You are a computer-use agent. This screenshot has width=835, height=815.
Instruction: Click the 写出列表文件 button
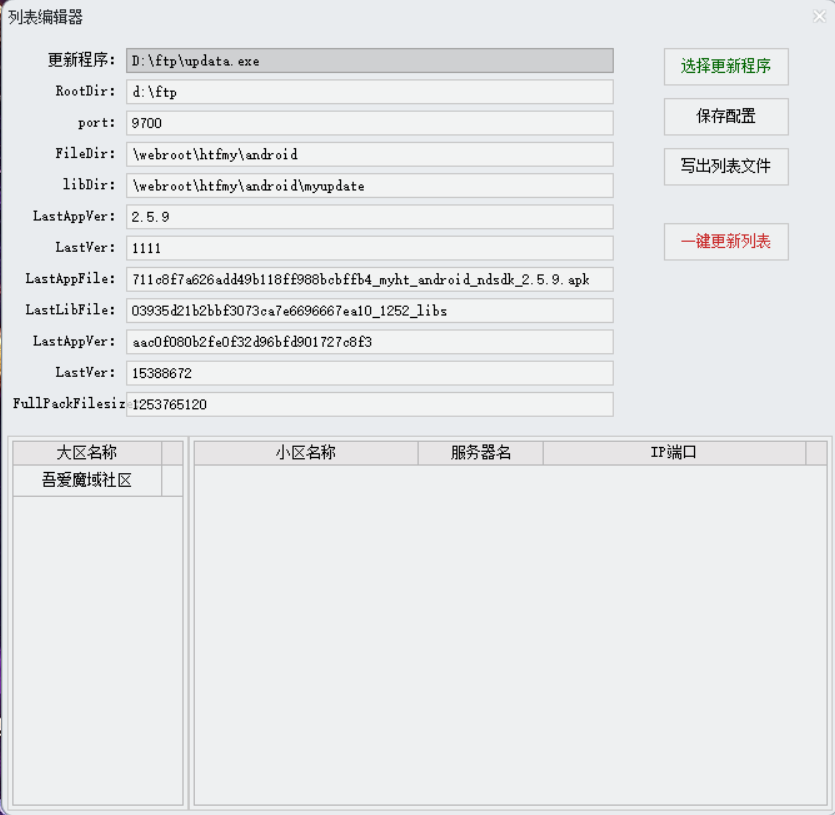[x=726, y=167]
